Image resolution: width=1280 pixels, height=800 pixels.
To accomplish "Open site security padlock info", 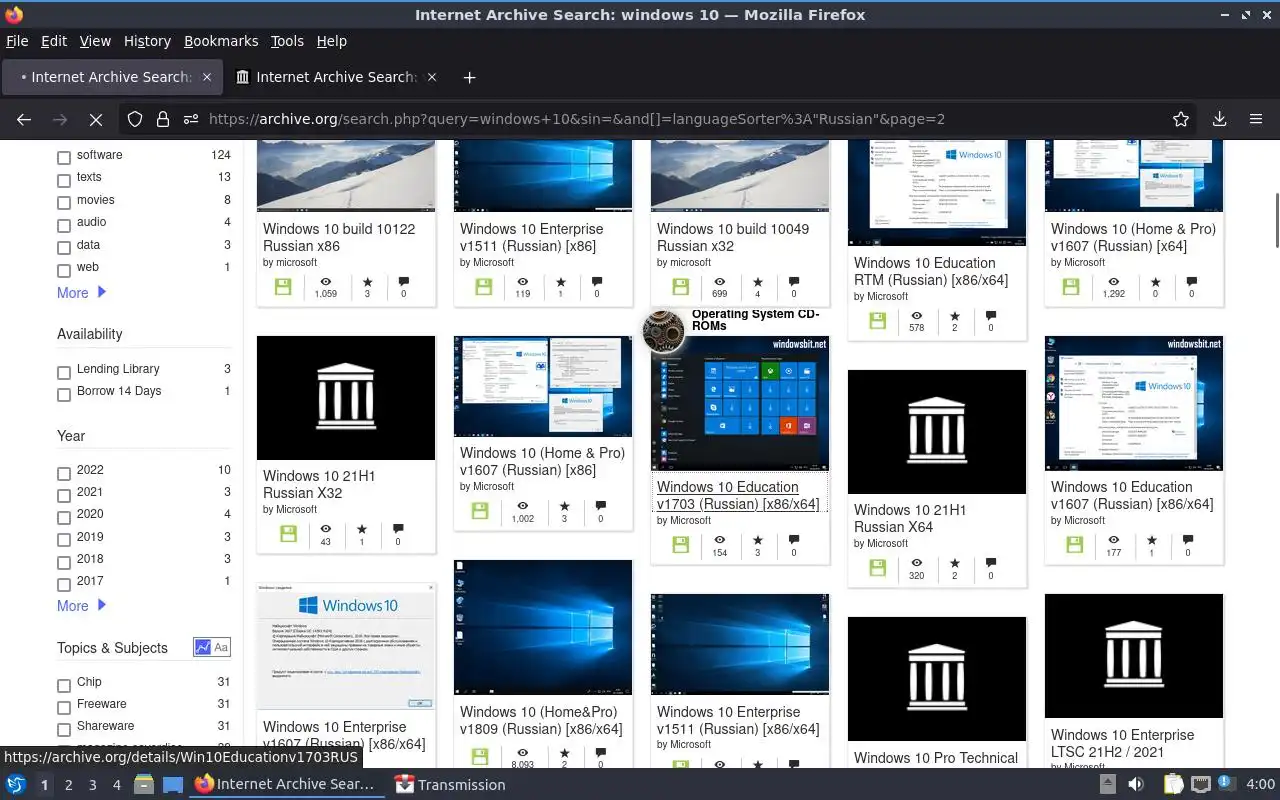I will coord(163,119).
